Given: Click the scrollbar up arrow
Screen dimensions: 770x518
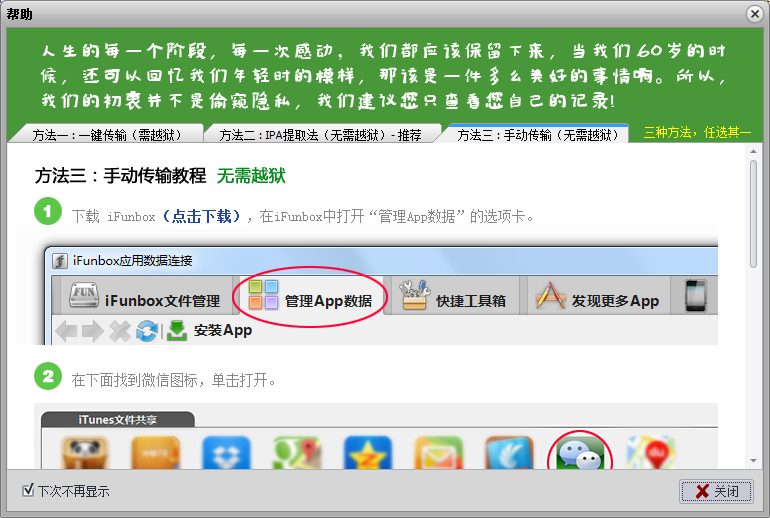Looking at the screenshot, I should coord(753,152).
